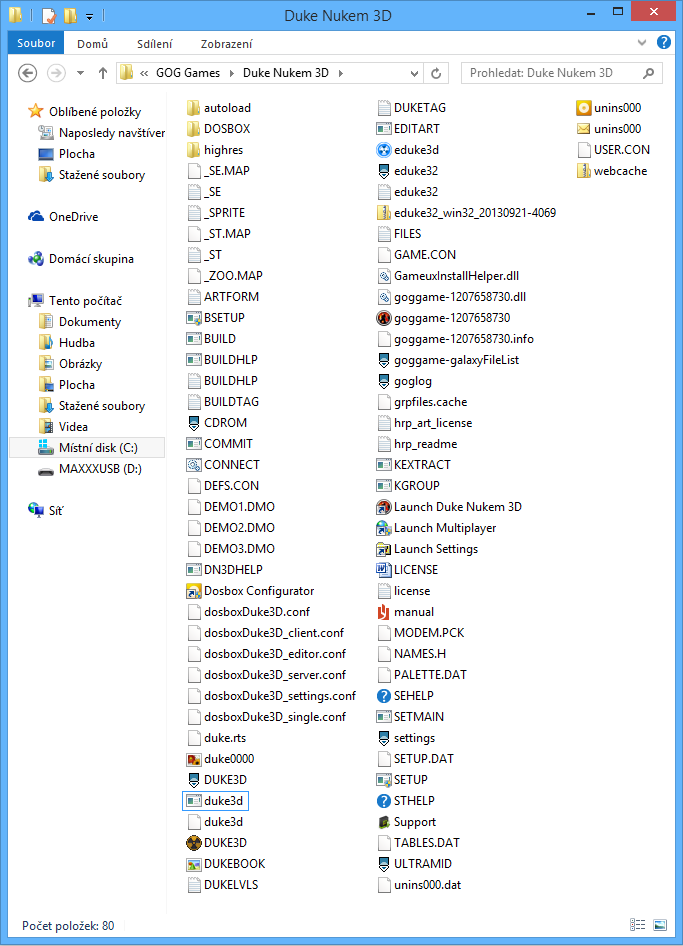Open the autoload folder
Viewport: 683px width, 946px height.
click(x=219, y=108)
